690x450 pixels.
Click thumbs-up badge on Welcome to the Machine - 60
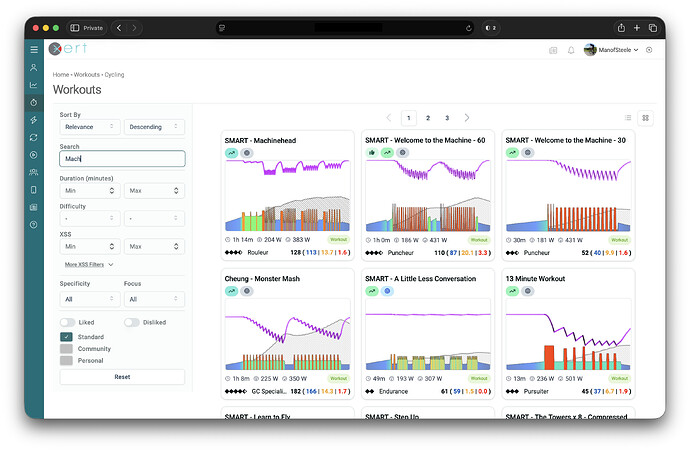(371, 153)
